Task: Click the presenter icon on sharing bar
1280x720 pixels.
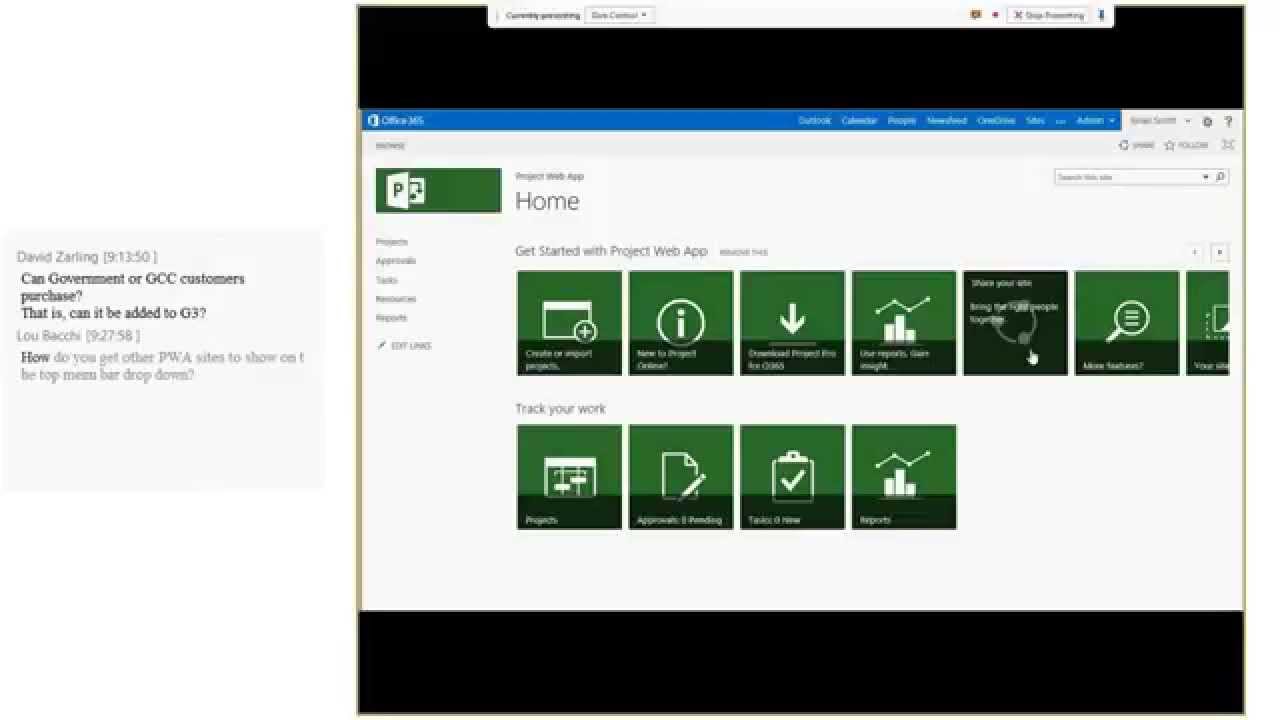Action: tap(976, 15)
